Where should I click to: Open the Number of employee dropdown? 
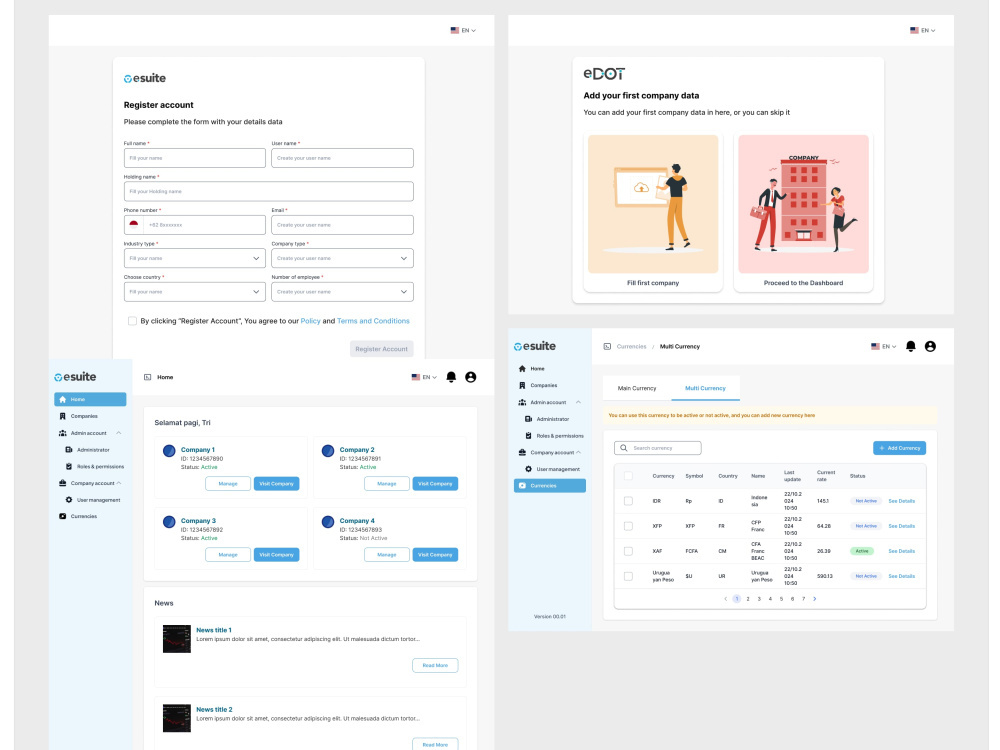(342, 292)
